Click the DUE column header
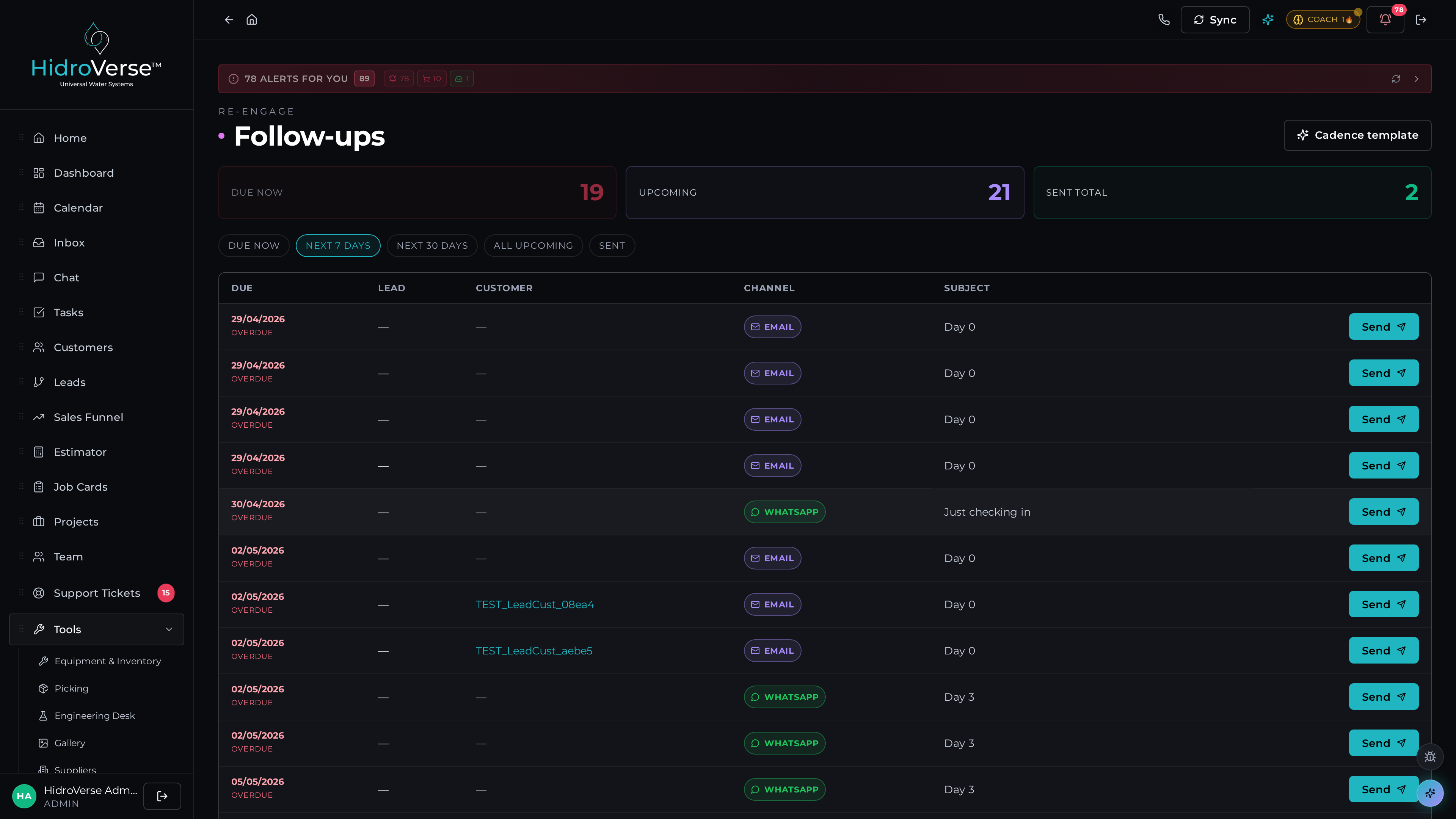The image size is (1456, 819). [x=242, y=288]
